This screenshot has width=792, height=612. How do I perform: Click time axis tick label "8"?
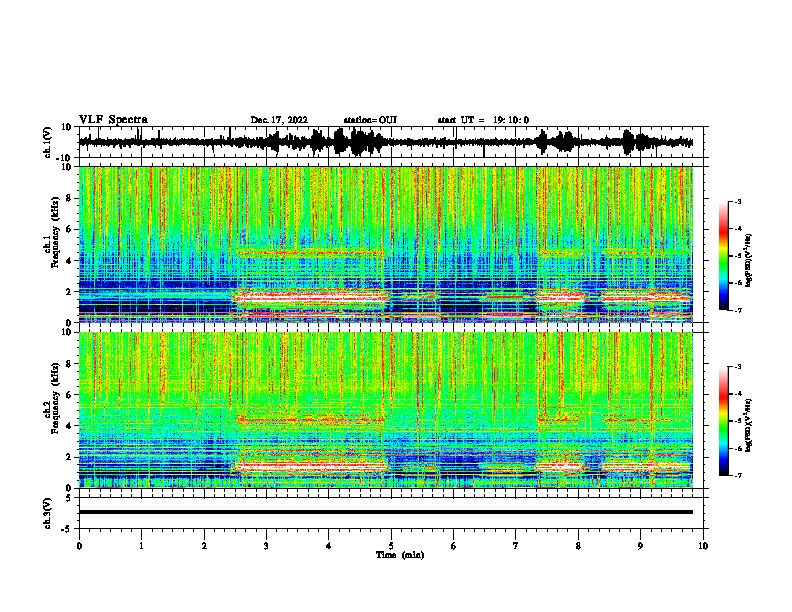(578, 546)
